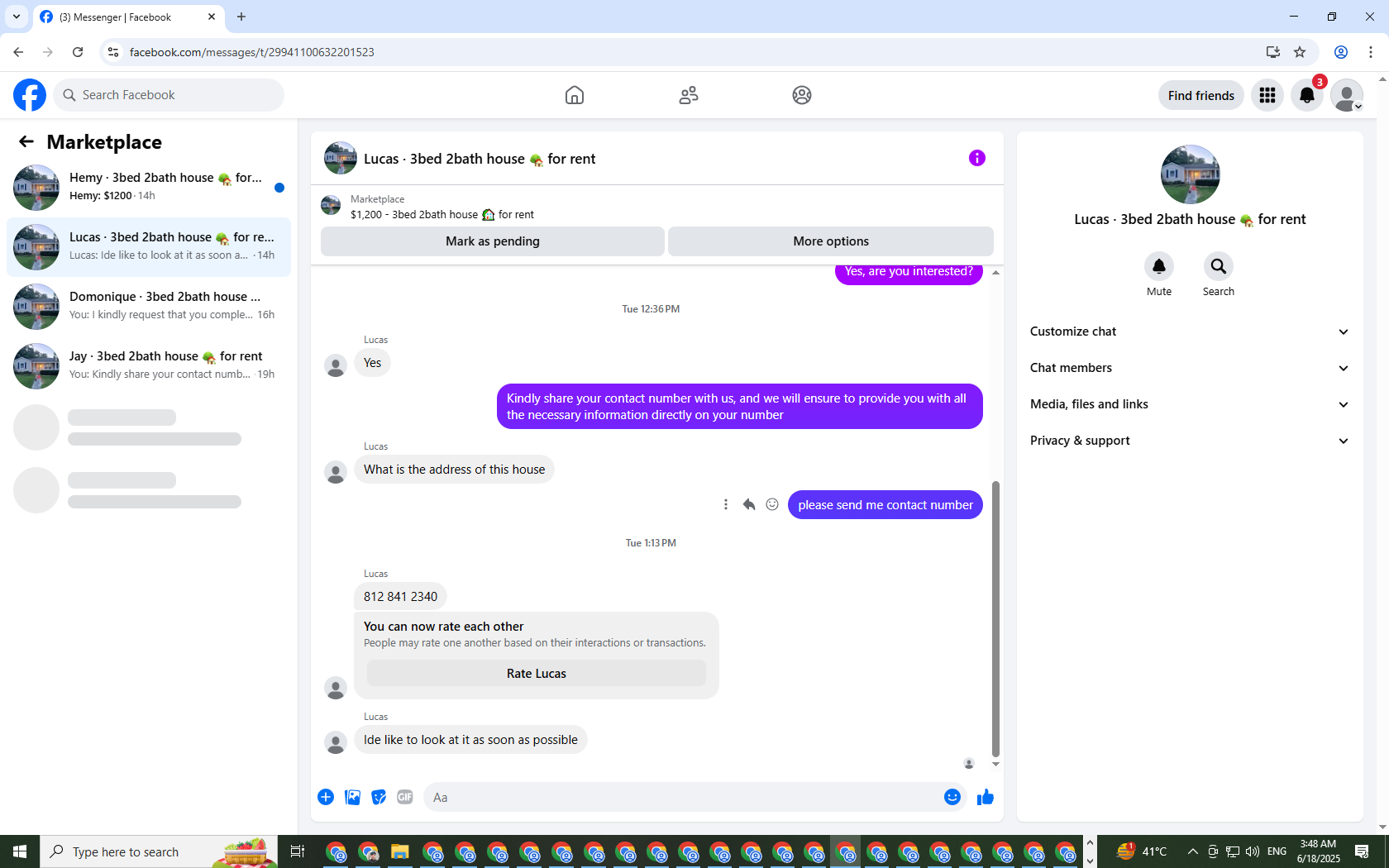This screenshot has width=1389, height=868.
Task: Mute the conversation with Lucas
Action: coord(1159,266)
